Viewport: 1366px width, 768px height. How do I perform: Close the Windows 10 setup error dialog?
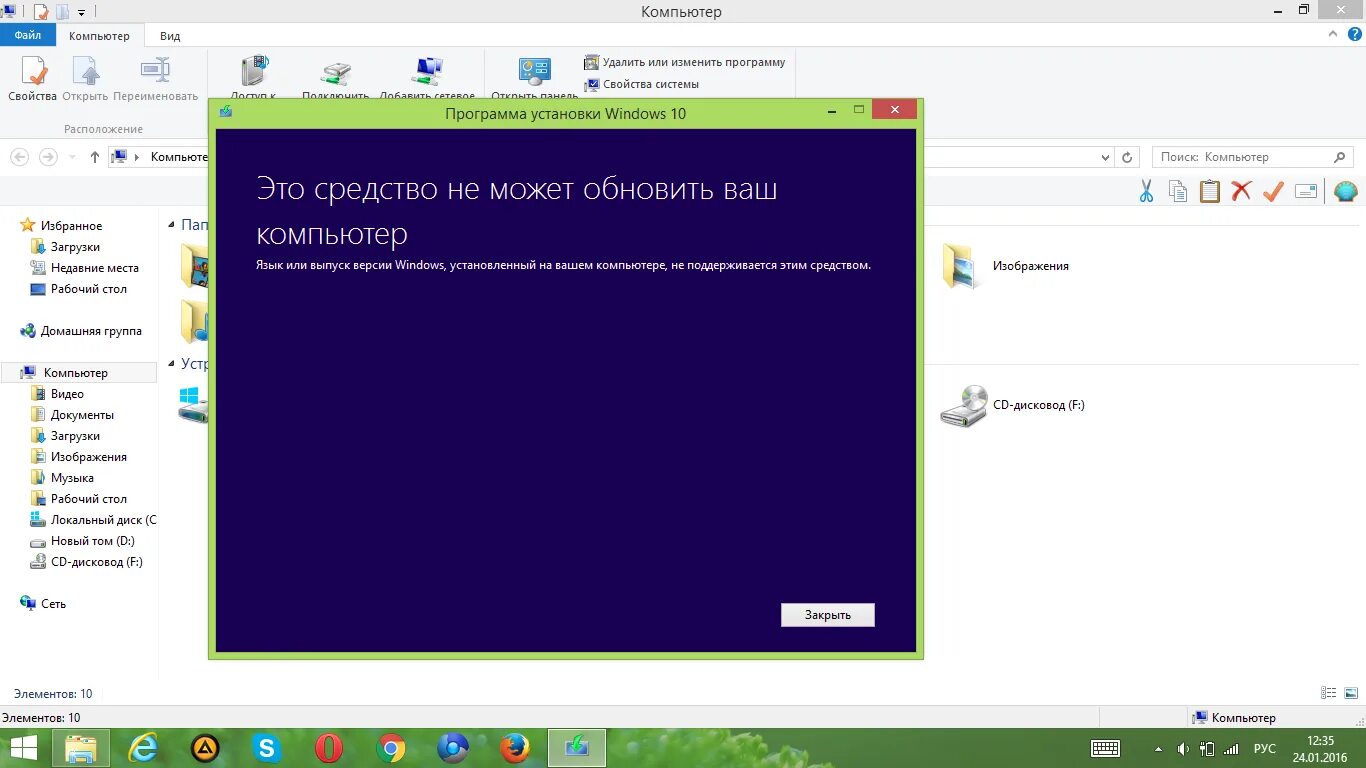[827, 615]
